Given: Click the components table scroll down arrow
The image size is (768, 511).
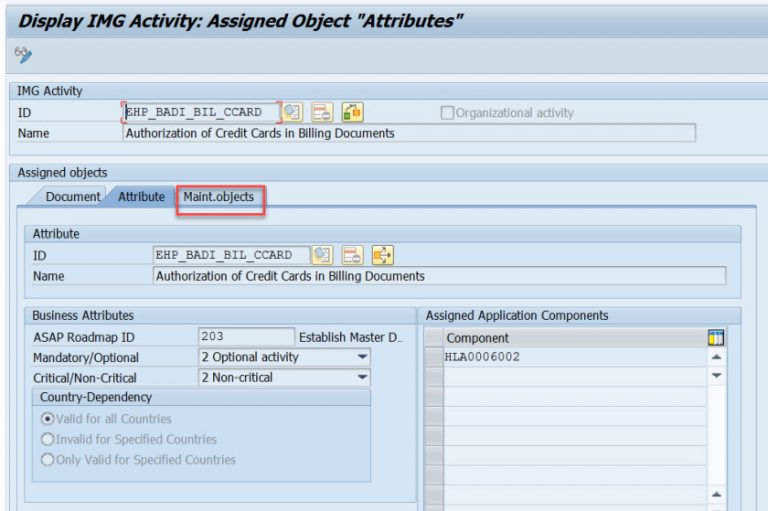Looking at the screenshot, I should tap(716, 376).
